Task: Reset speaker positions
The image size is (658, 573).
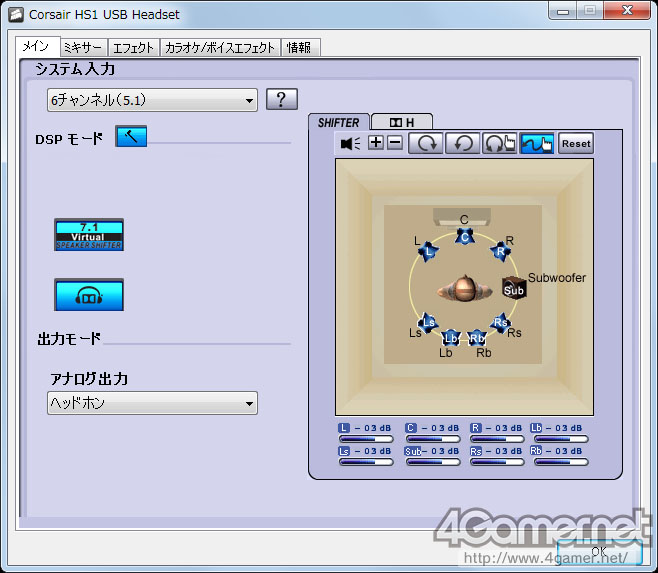Action: 576,144
